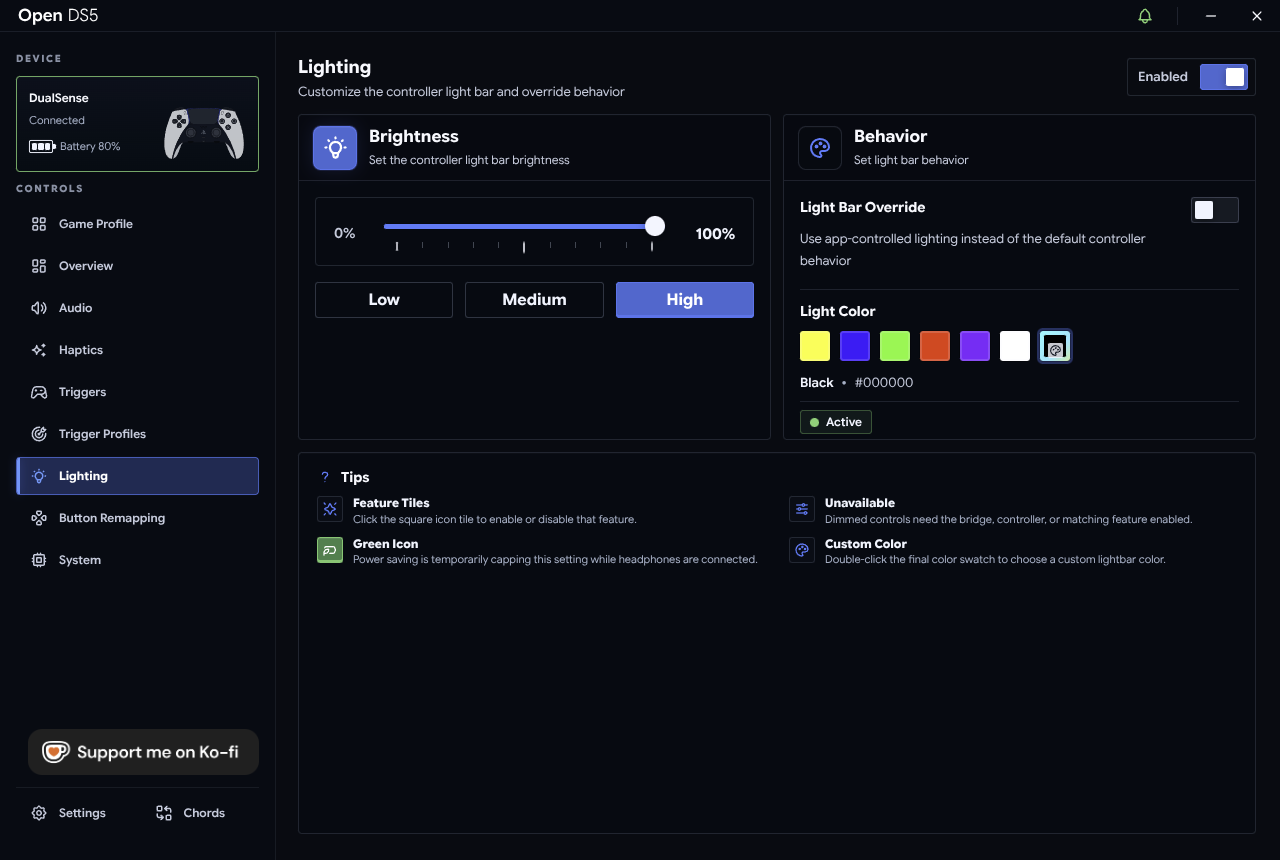This screenshot has width=1280, height=860.
Task: Click the Audio speaker icon in sidebar
Action: click(39, 308)
